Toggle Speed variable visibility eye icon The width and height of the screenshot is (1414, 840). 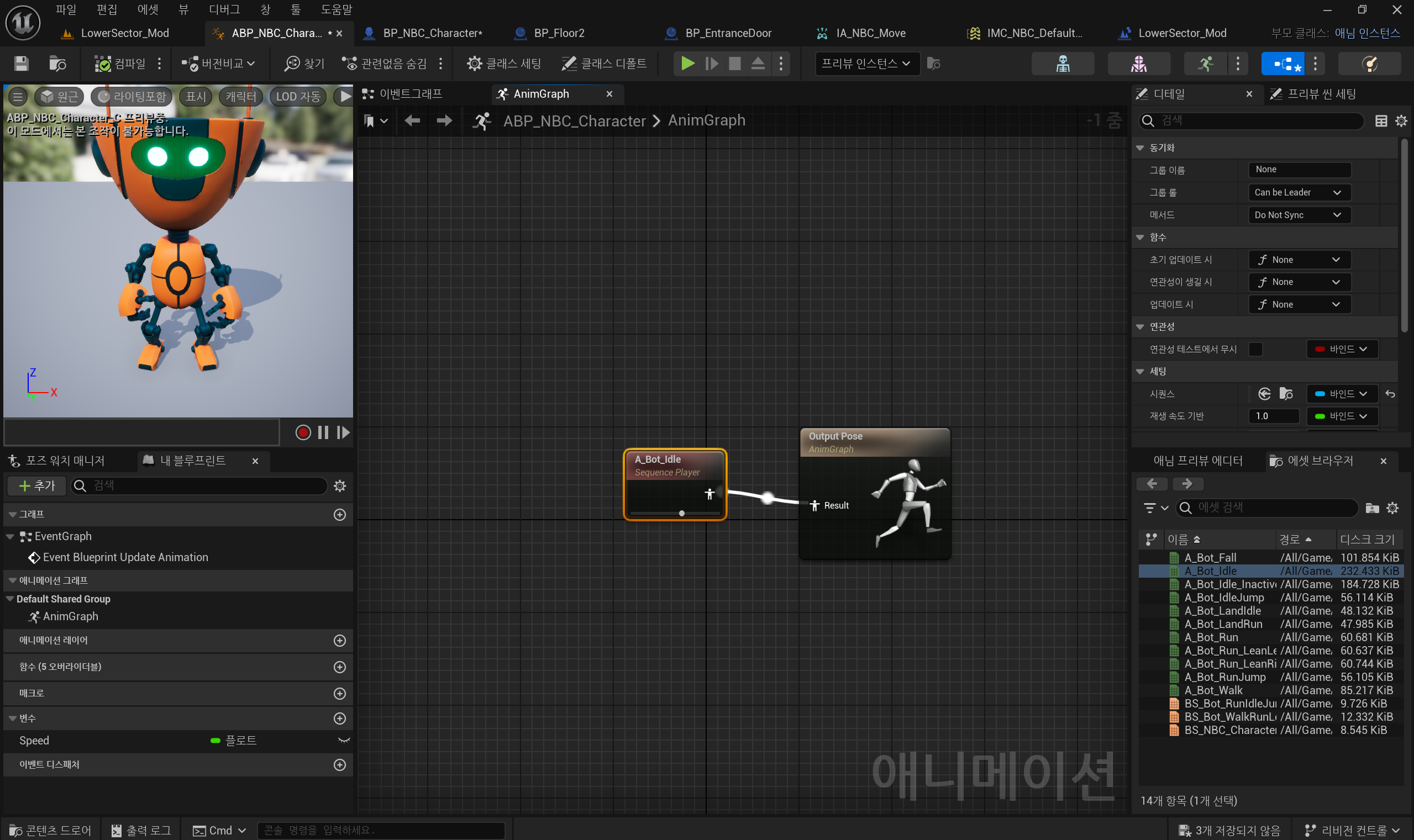pyautogui.click(x=344, y=741)
